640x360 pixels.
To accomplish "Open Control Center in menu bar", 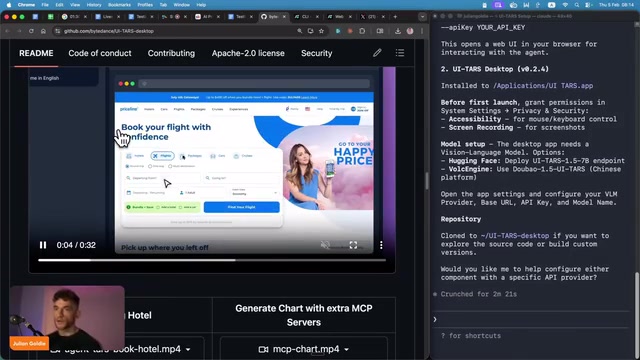I will click(588, 5).
